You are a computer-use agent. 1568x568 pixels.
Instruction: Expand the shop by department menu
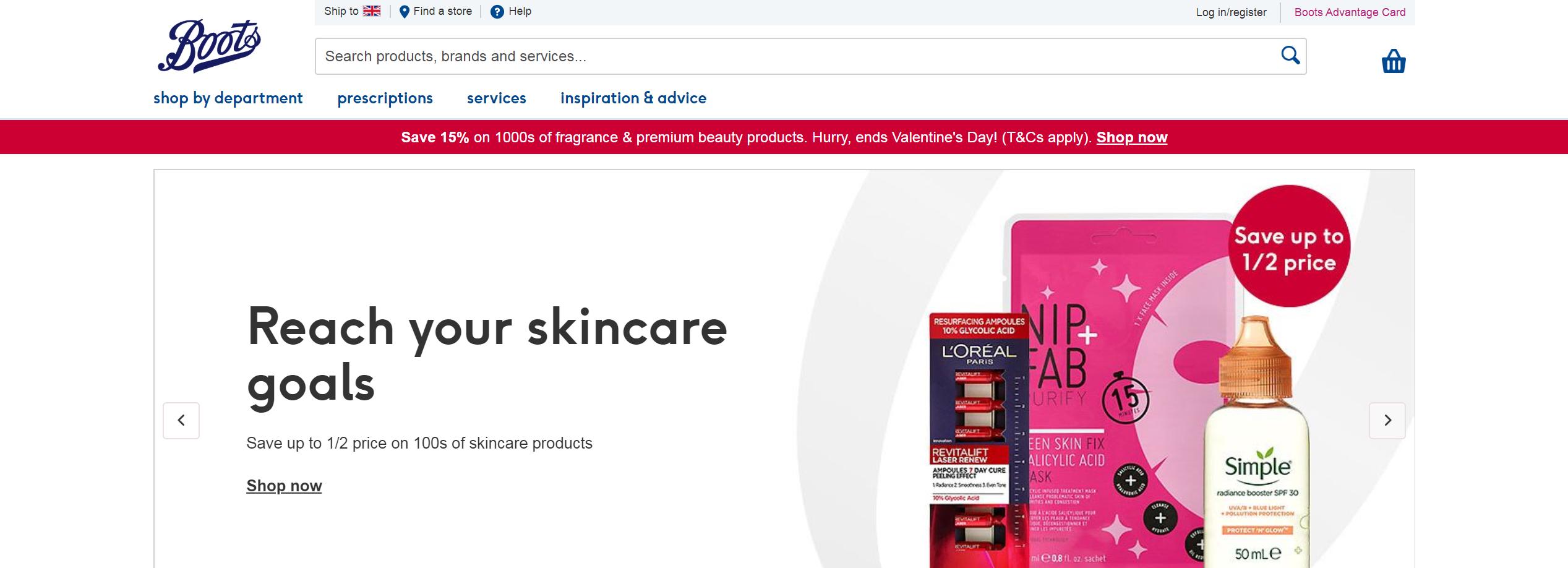pyautogui.click(x=228, y=98)
